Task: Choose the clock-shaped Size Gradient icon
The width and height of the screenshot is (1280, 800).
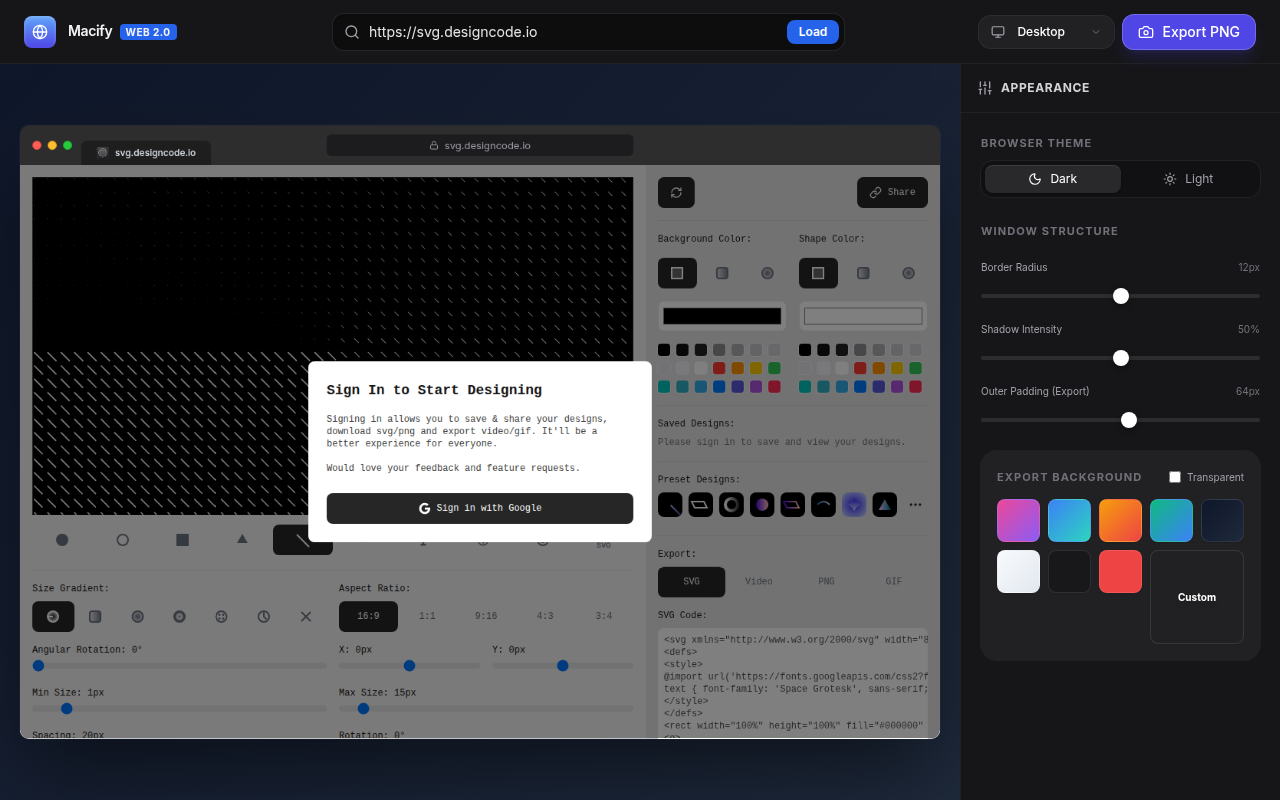Action: [x=264, y=616]
